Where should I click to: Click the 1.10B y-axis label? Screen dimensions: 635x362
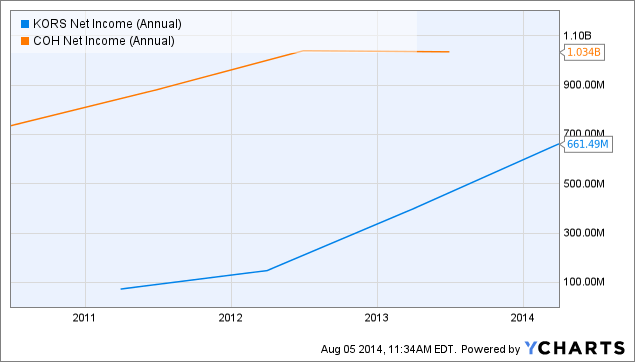pyautogui.click(x=577, y=36)
